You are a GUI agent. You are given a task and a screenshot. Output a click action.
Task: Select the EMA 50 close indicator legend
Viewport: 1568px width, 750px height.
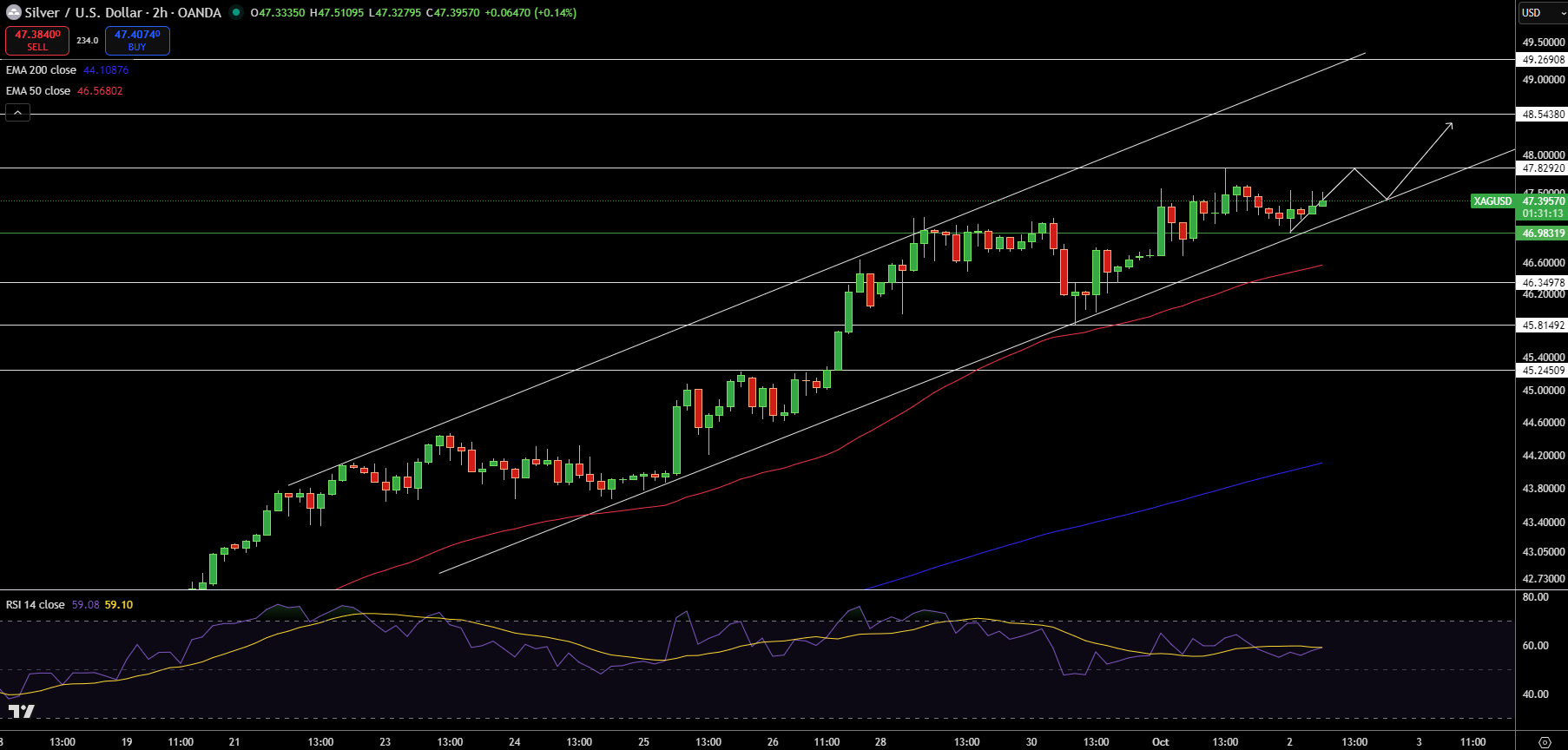click(38, 91)
